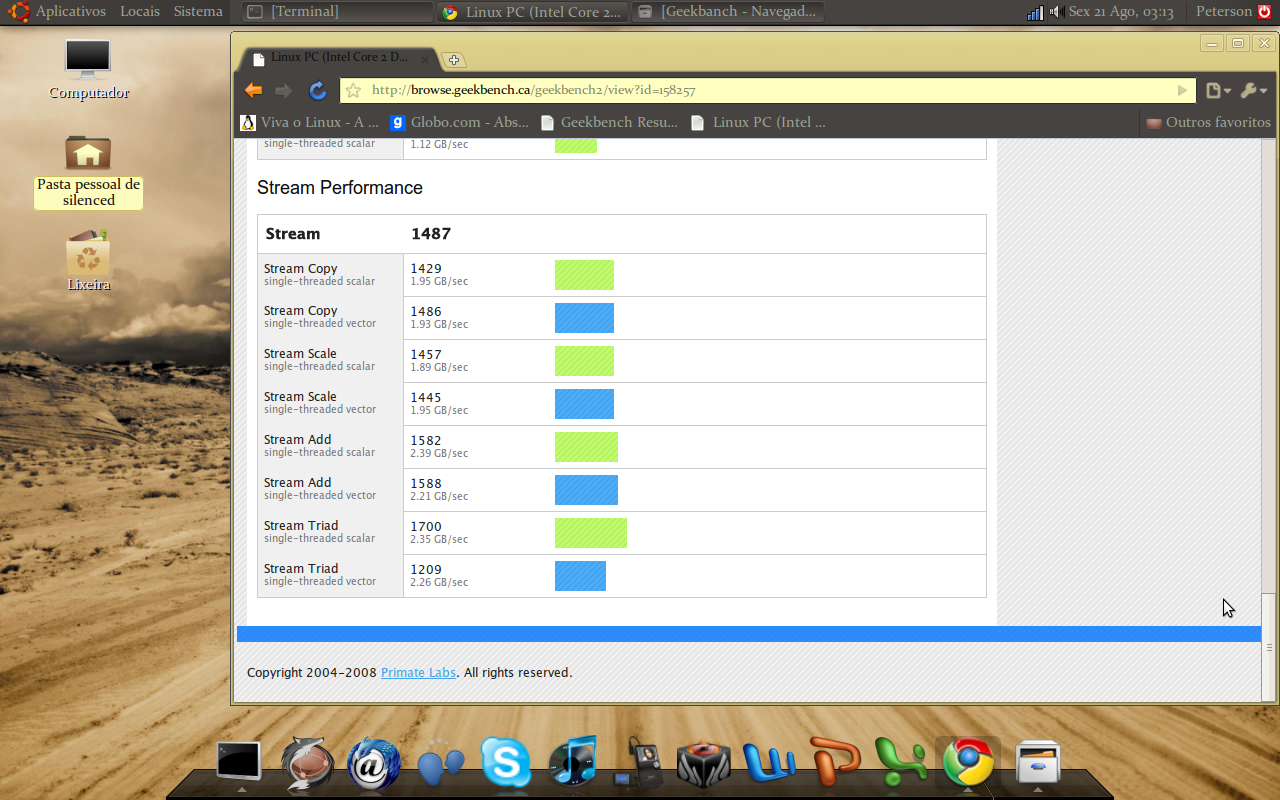
Task: Open the terminal icon in the dock
Action: pyautogui.click(x=239, y=762)
